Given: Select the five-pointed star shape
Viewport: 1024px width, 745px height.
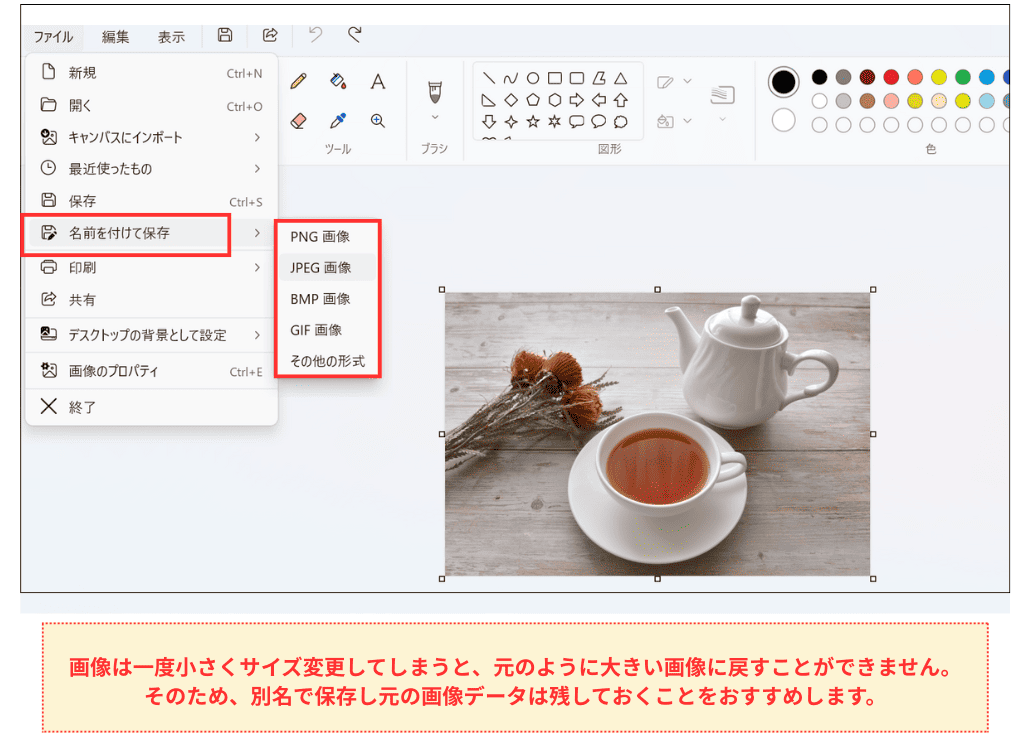Looking at the screenshot, I should (534, 122).
